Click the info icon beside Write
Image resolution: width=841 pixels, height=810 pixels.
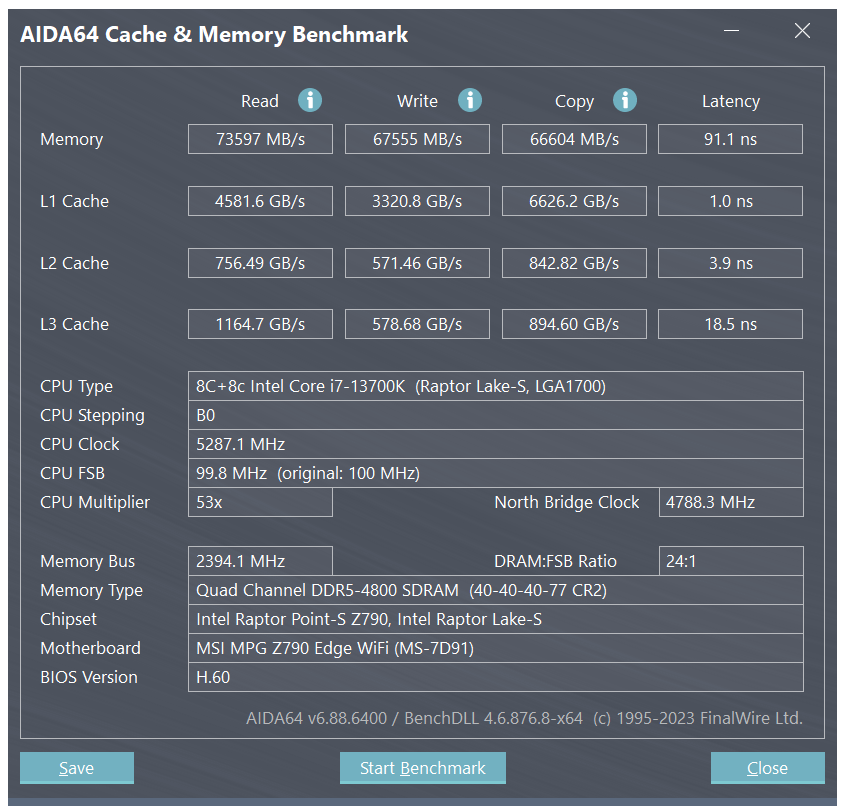point(470,100)
